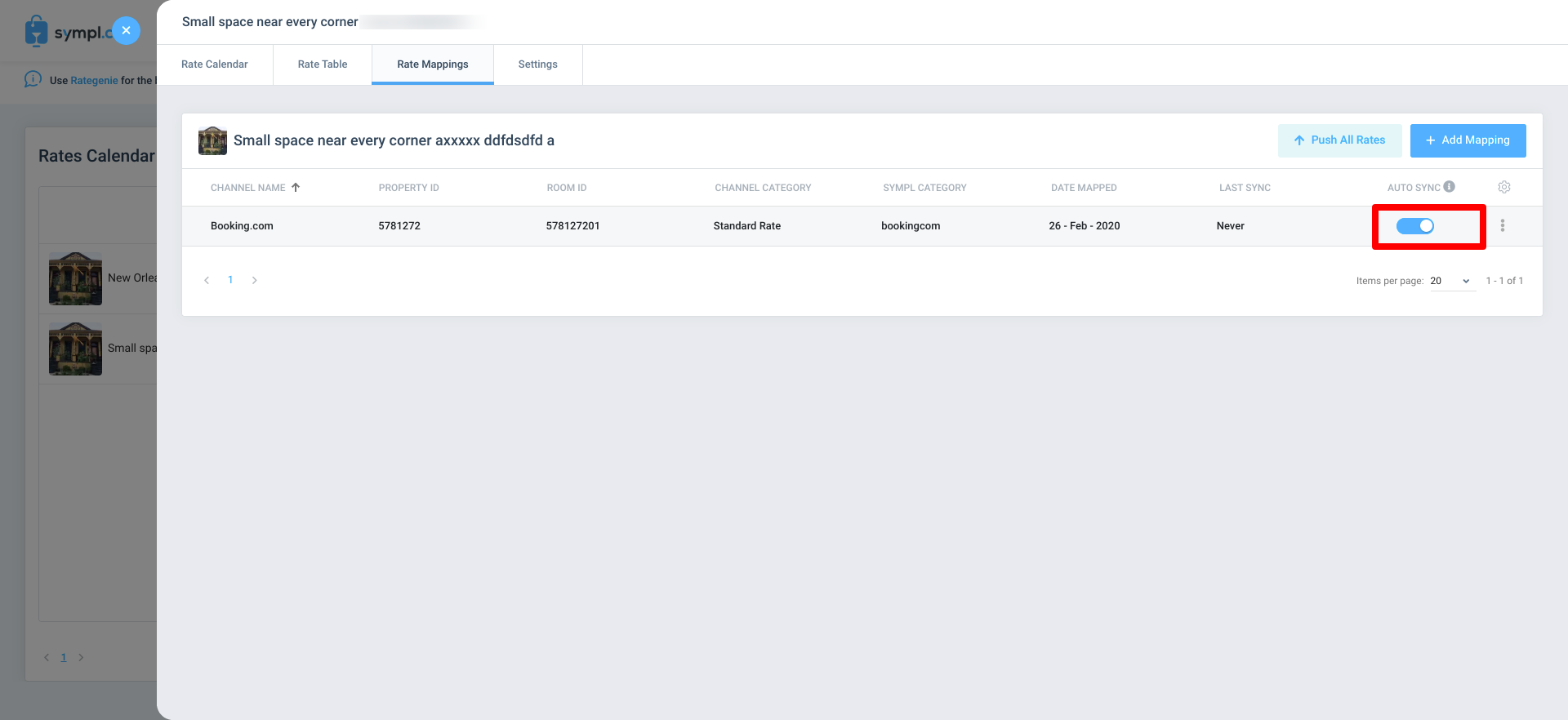The image size is (1568, 720).
Task: Go to previous page in background calendar list
Action: click(x=47, y=657)
